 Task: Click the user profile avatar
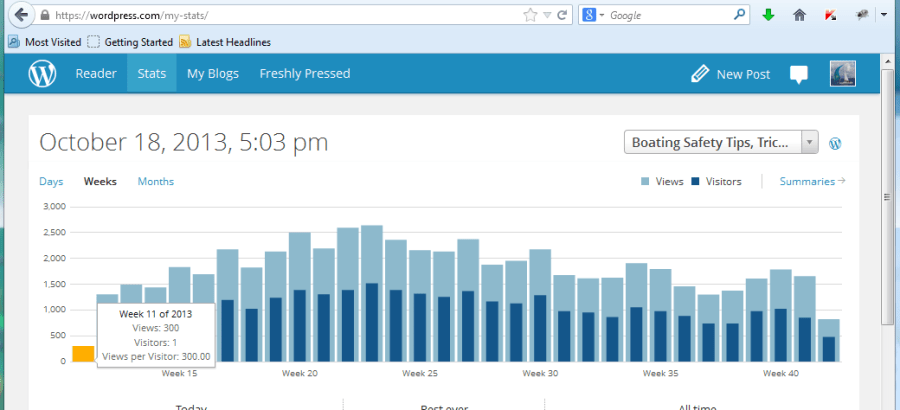842,74
